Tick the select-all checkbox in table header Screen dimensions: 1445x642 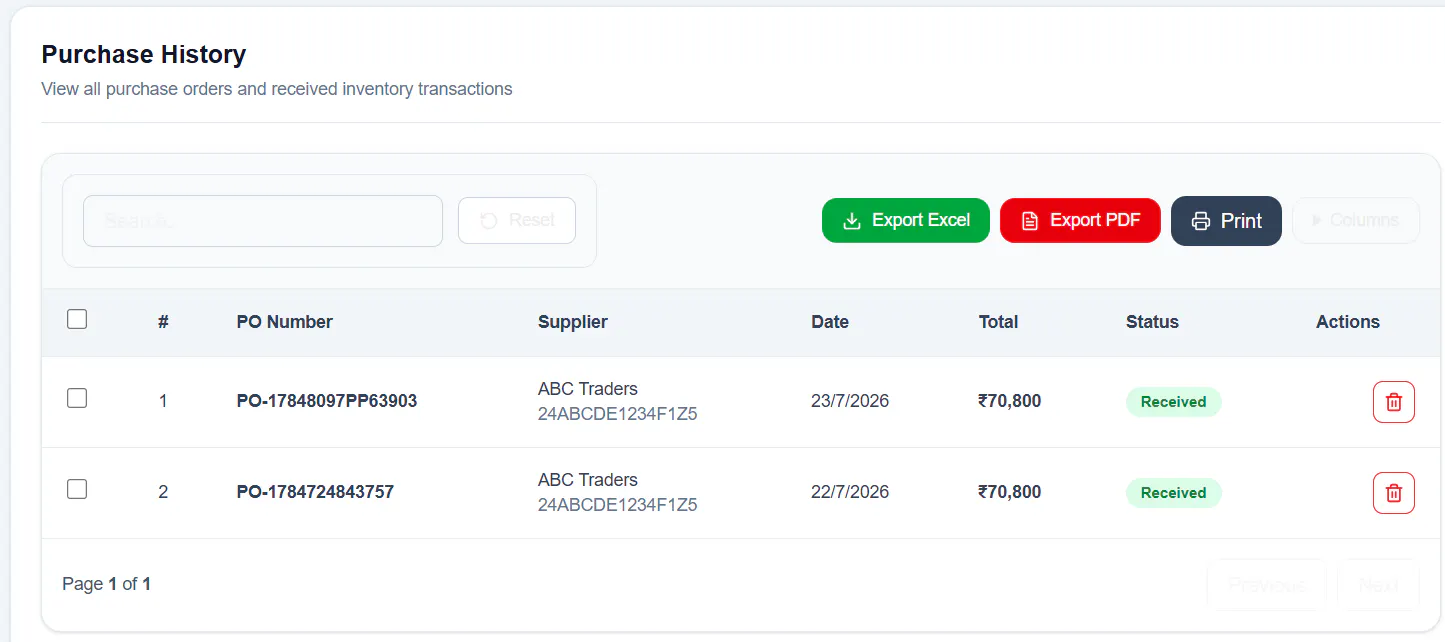coord(77,320)
